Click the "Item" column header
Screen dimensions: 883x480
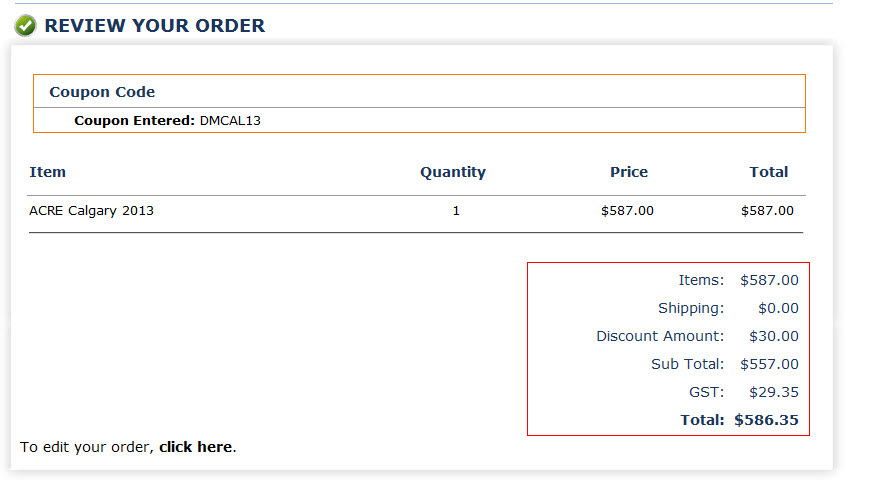click(x=47, y=172)
